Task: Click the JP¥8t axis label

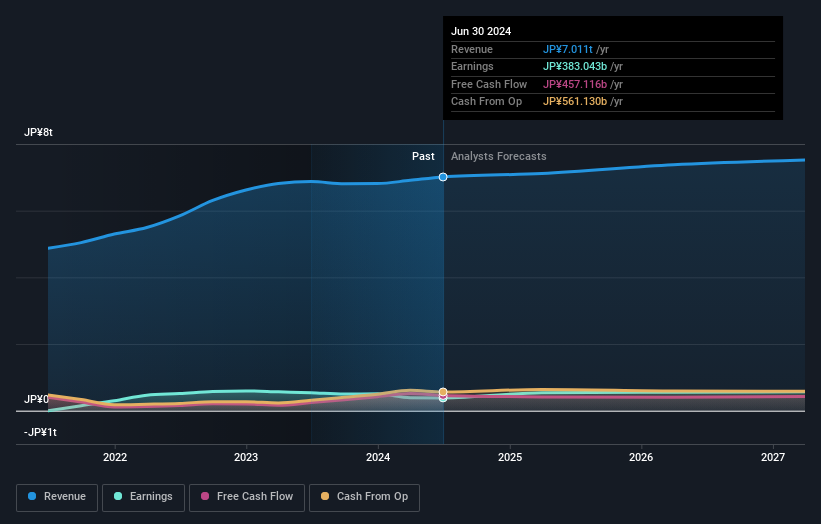Action: point(38,132)
